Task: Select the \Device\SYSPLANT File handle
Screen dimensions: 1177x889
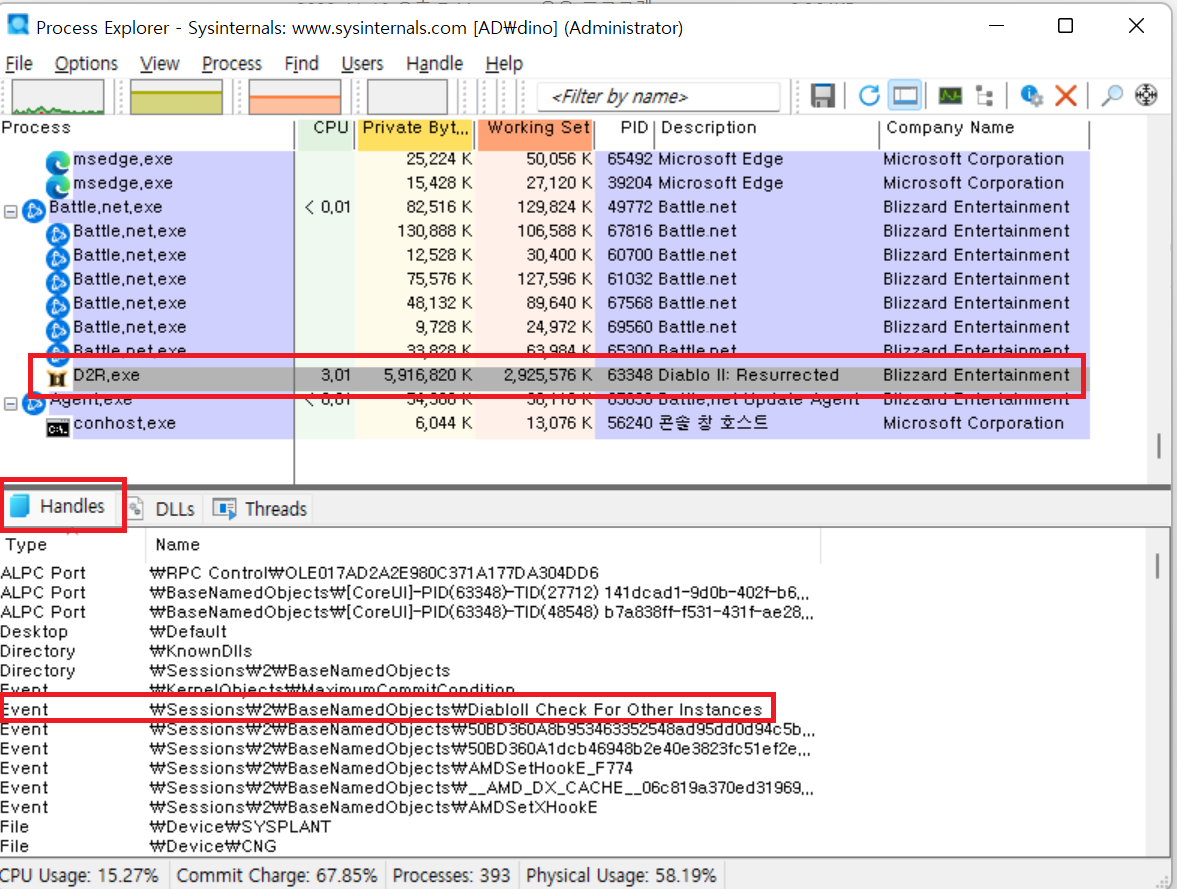Action: tap(409, 827)
